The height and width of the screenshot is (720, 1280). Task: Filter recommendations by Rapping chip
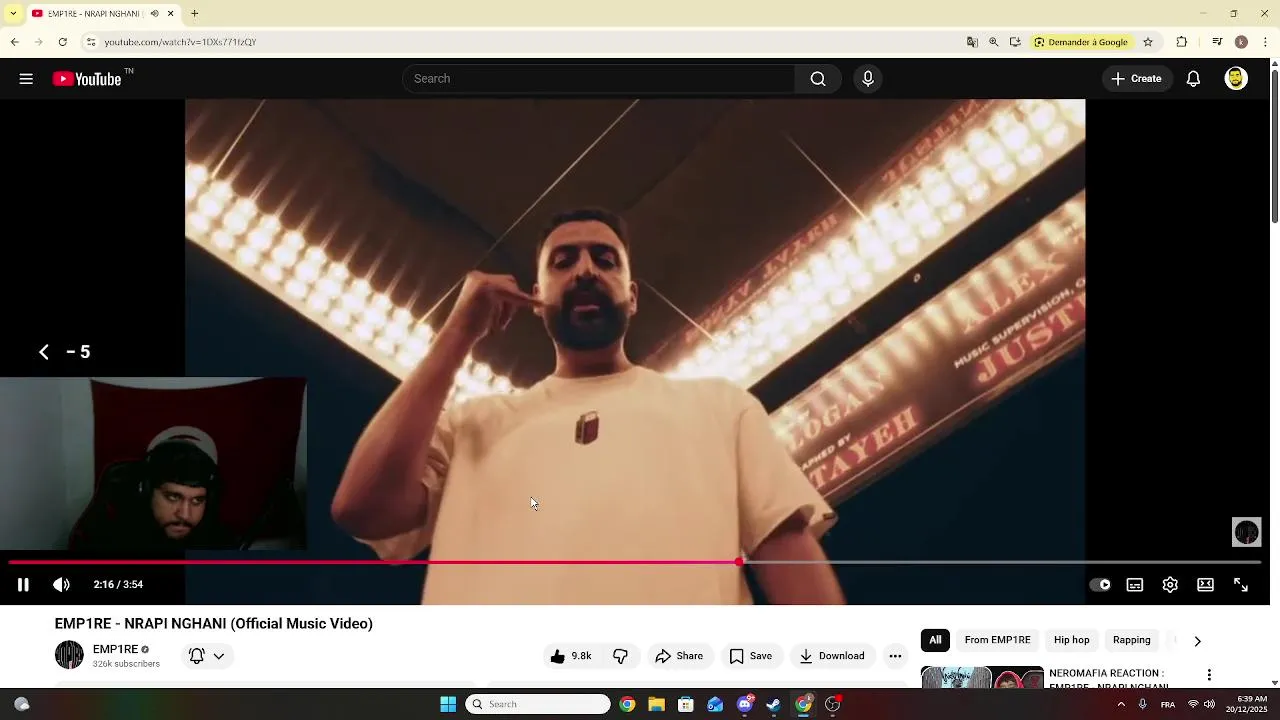click(1131, 640)
